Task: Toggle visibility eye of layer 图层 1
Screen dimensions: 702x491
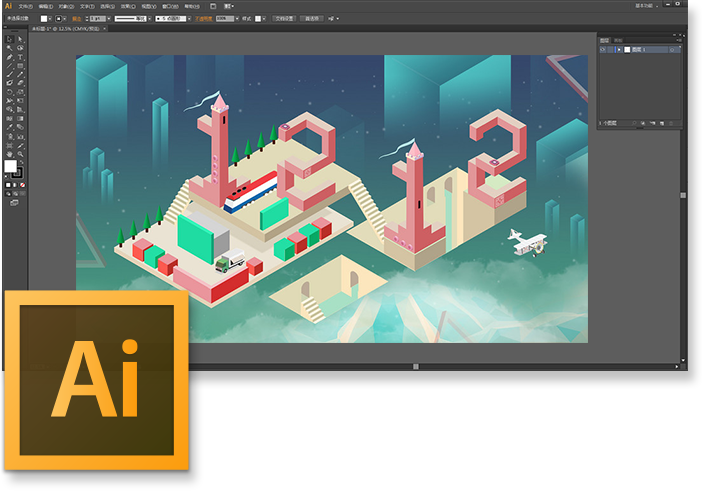Action: (x=603, y=50)
